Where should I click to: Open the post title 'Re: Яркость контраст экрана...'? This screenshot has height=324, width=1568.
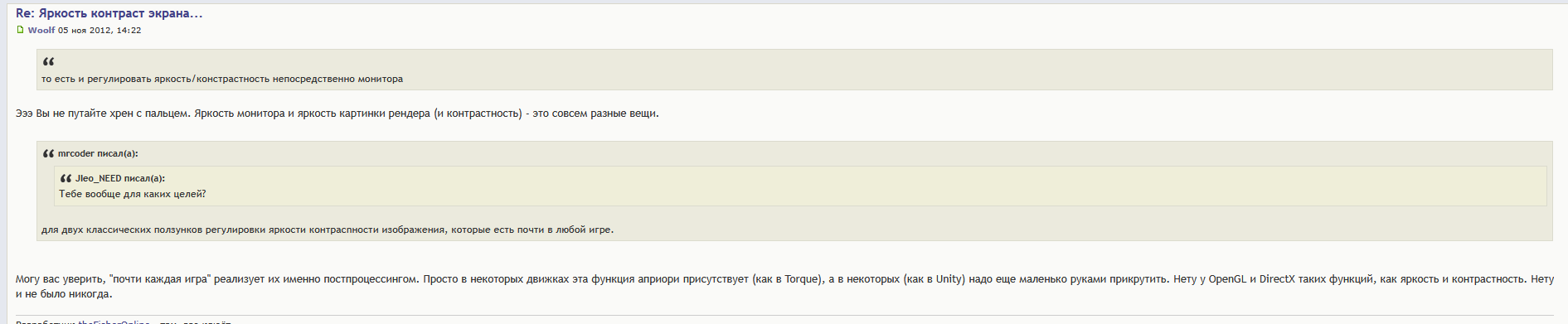[x=109, y=13]
